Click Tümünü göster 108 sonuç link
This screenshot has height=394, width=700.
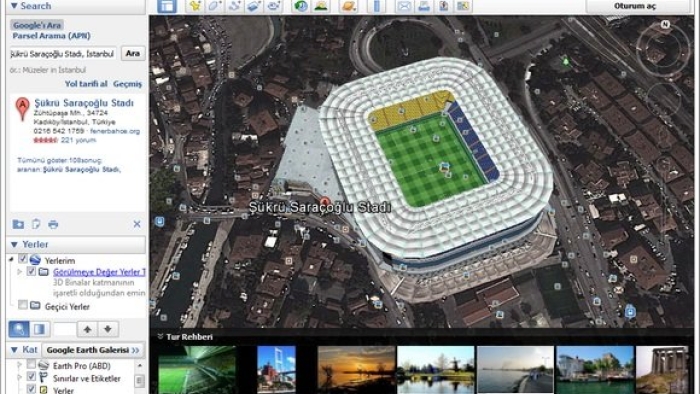(x=60, y=160)
